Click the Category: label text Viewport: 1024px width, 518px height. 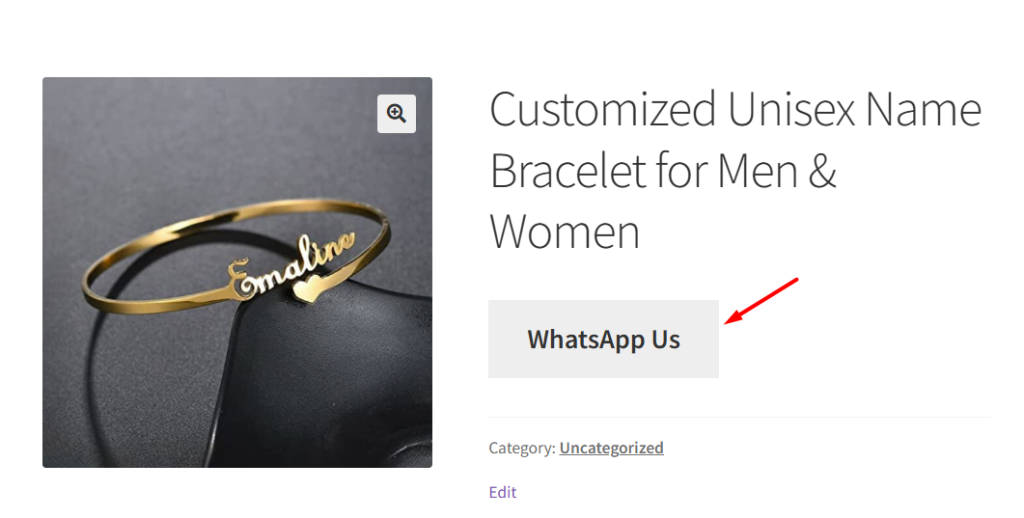click(x=521, y=448)
